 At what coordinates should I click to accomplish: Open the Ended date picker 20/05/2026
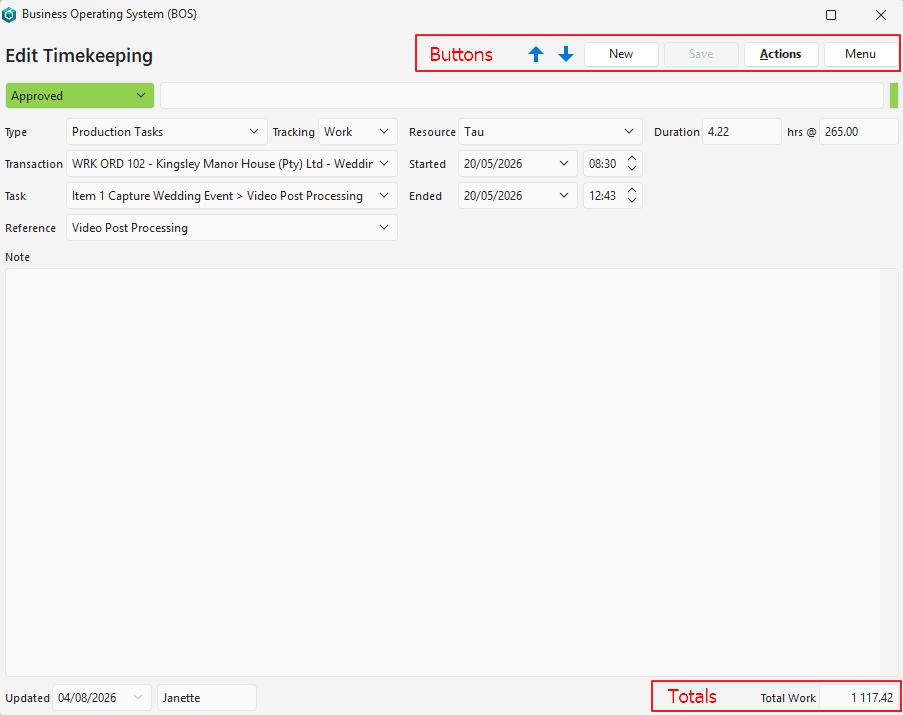click(x=518, y=196)
